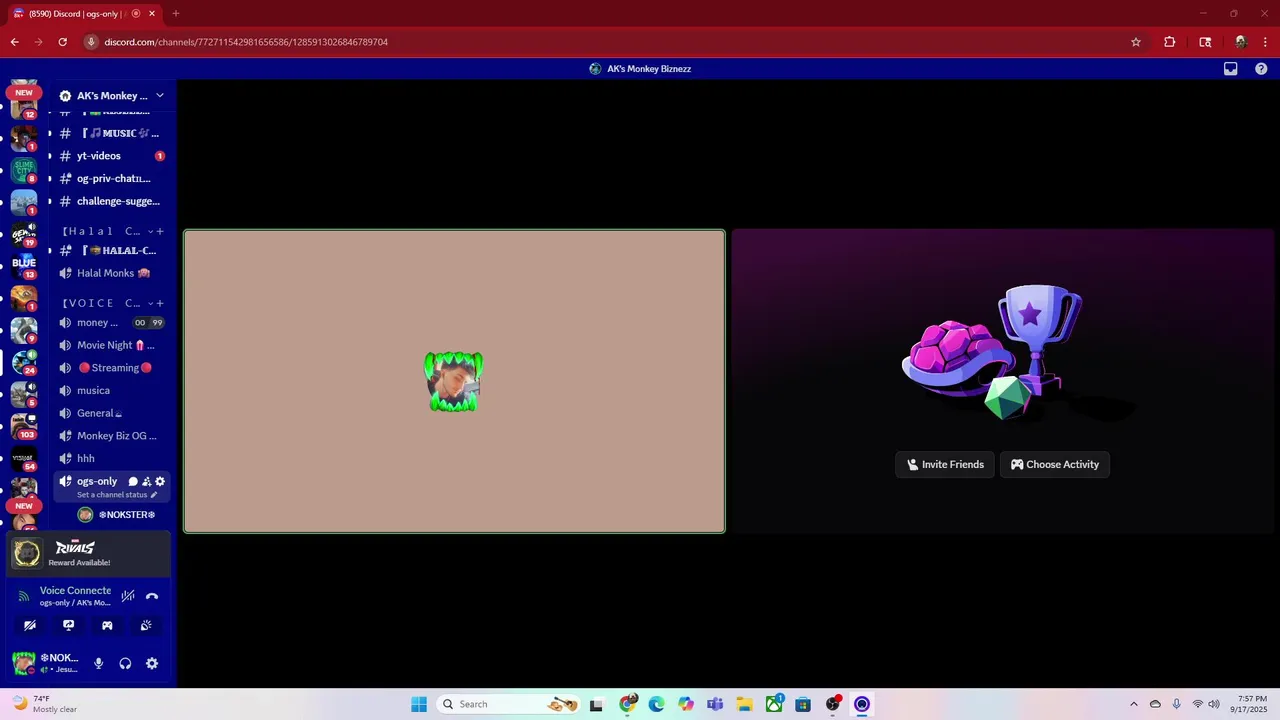Open a new browser tab
This screenshot has width=1280, height=720.
tap(175, 14)
